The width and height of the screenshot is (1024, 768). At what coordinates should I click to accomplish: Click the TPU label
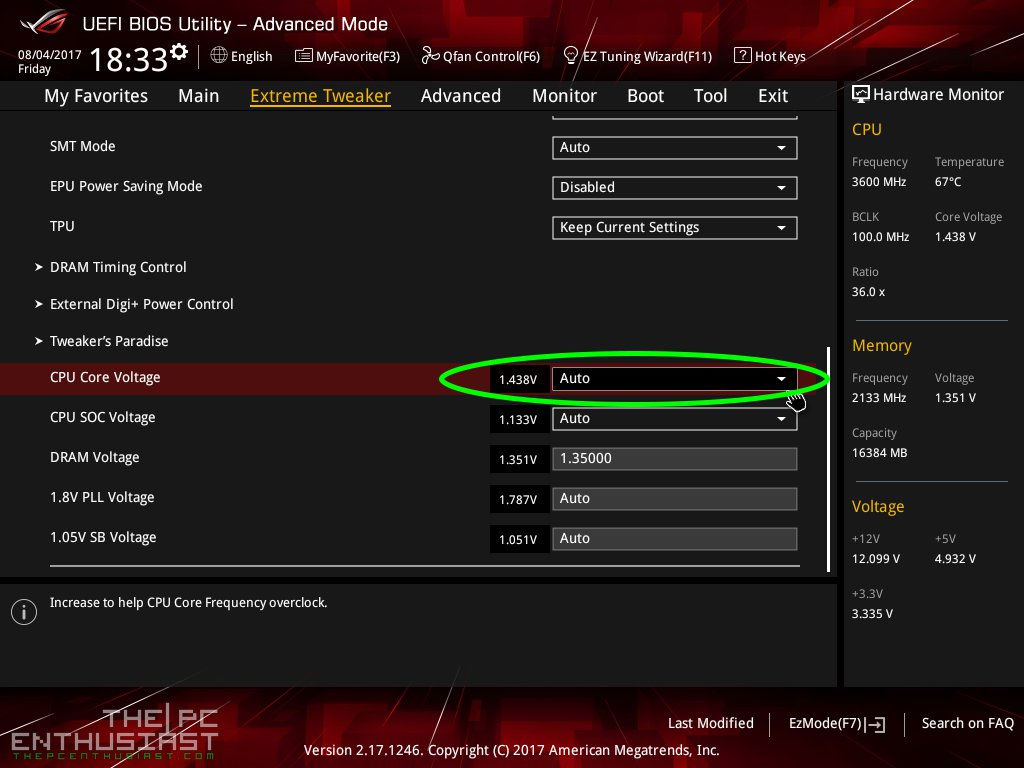tap(62, 226)
